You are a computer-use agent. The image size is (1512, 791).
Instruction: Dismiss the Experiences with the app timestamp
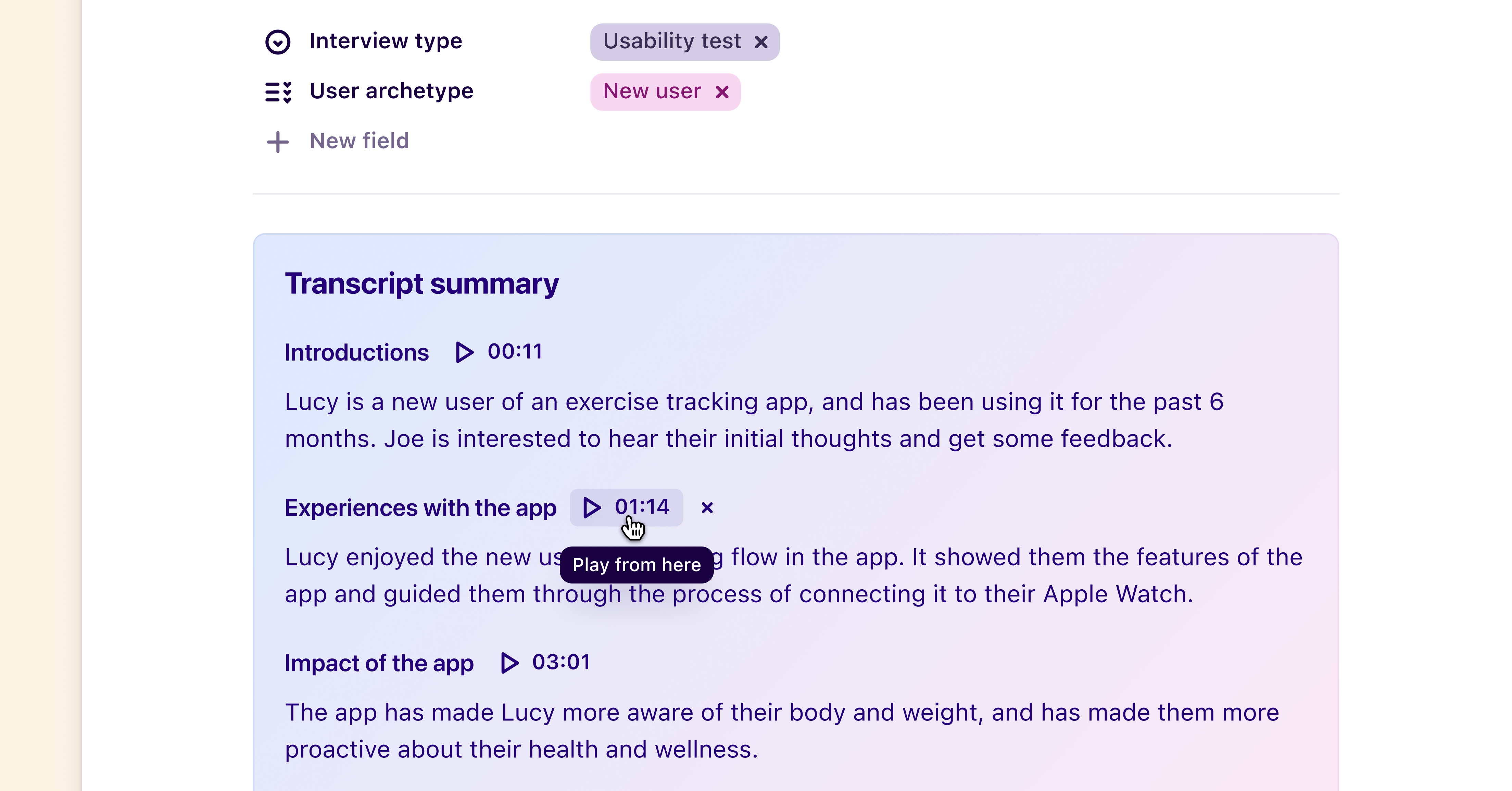point(707,508)
